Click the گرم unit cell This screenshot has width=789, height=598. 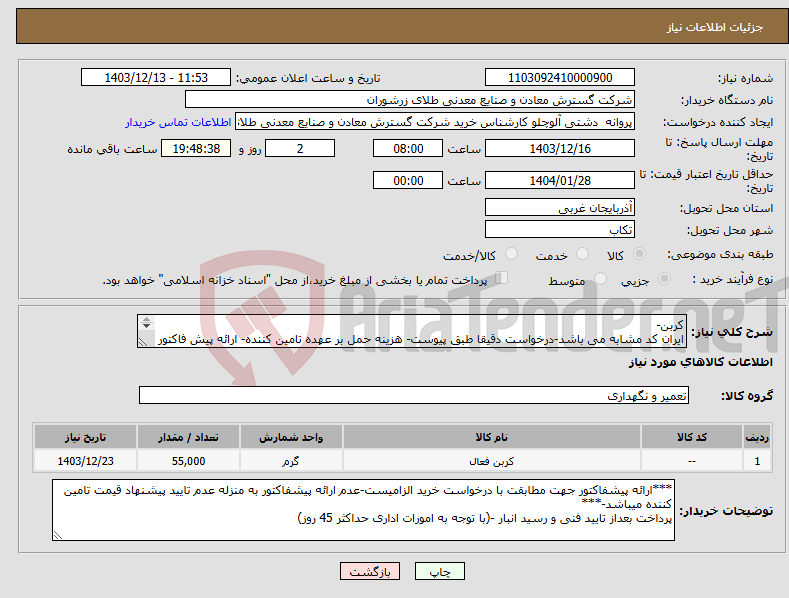(x=291, y=461)
